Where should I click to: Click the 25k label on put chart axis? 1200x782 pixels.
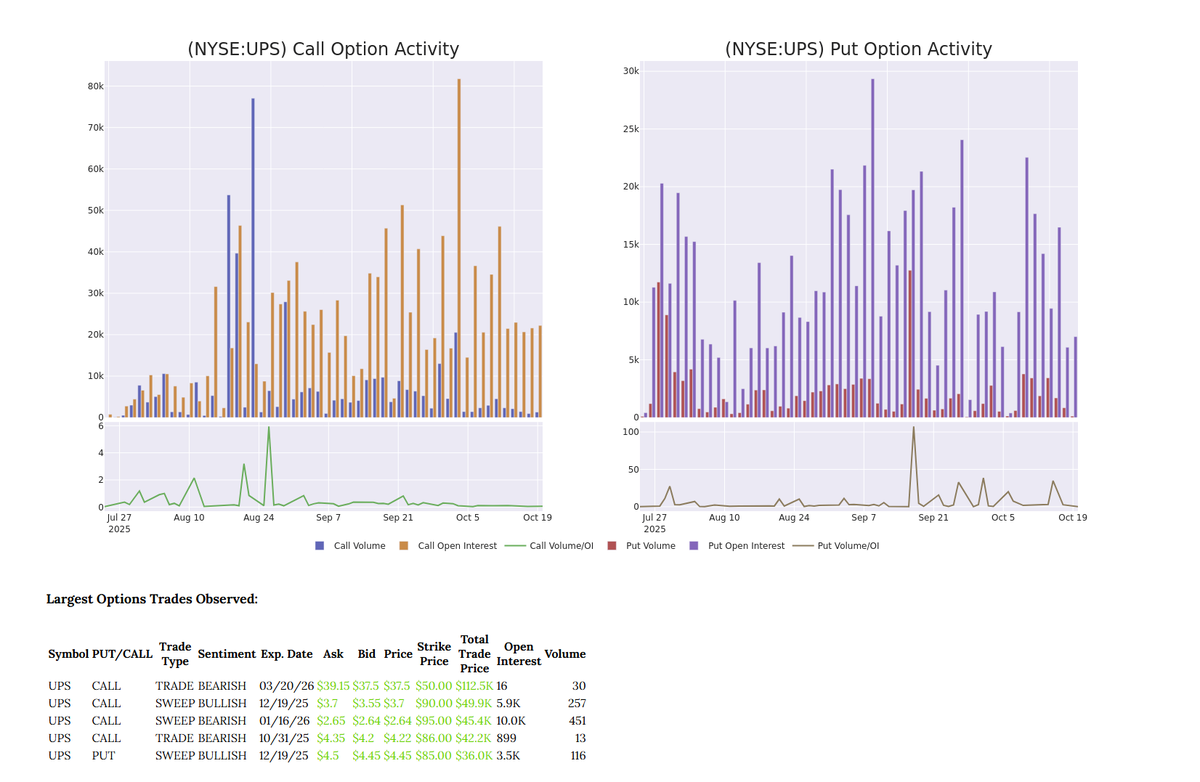[x=631, y=130]
